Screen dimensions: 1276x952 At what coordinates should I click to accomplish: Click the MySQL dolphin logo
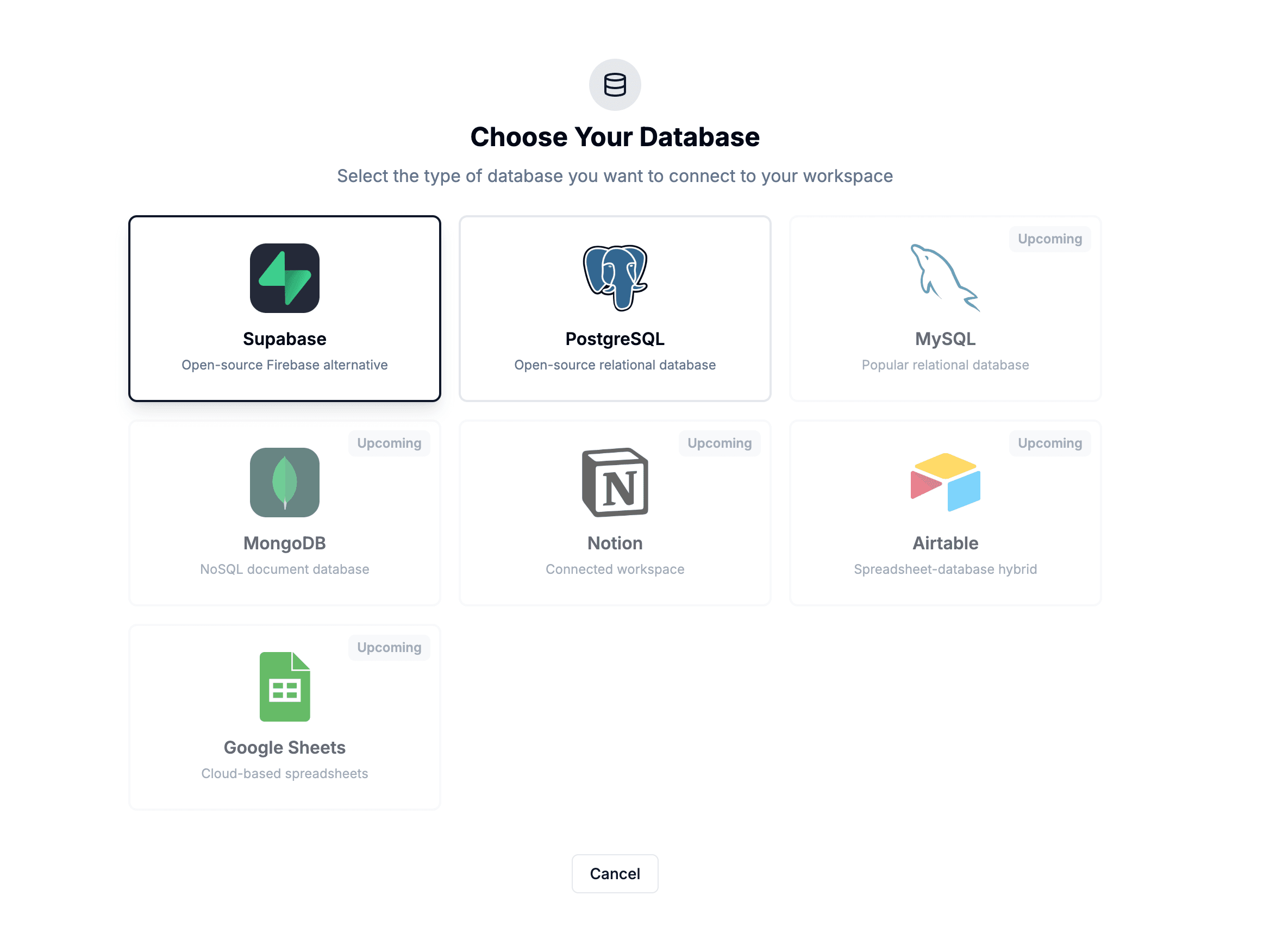[x=945, y=278]
